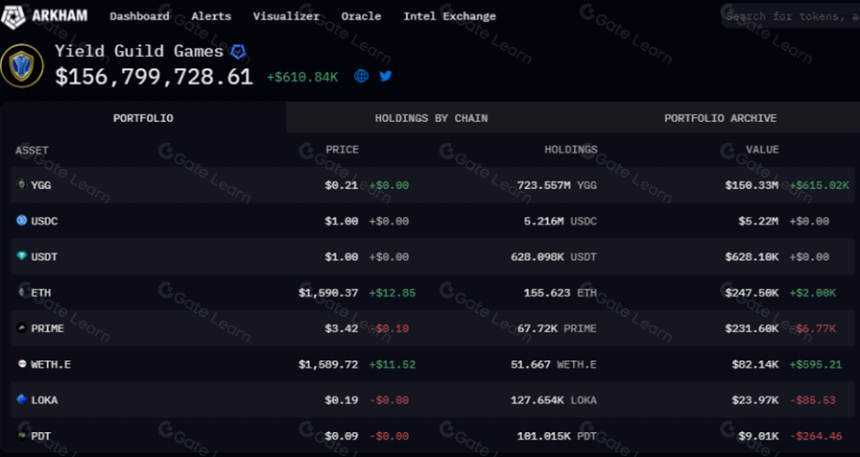Switch to the Holdings By Chain tab
The image size is (860, 457).
(431, 118)
